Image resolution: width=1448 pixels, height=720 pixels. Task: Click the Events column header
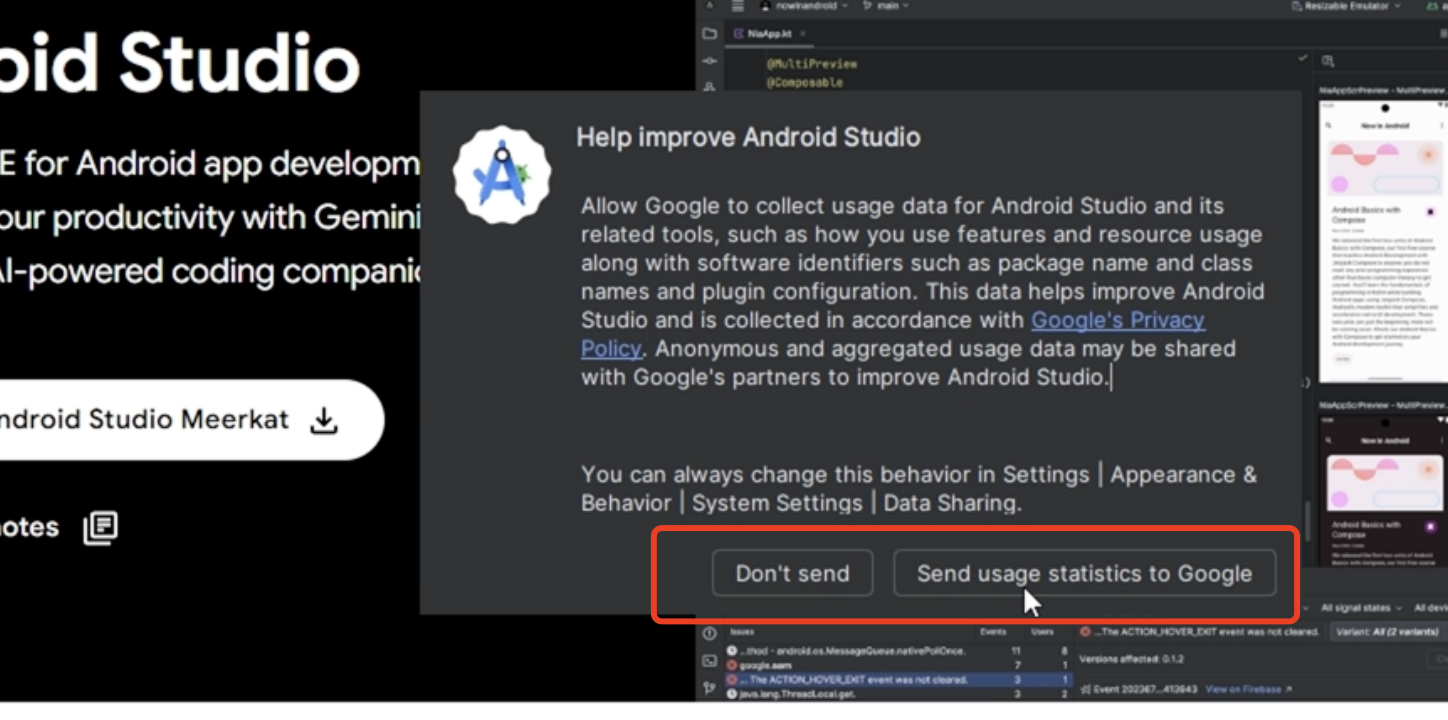(993, 632)
